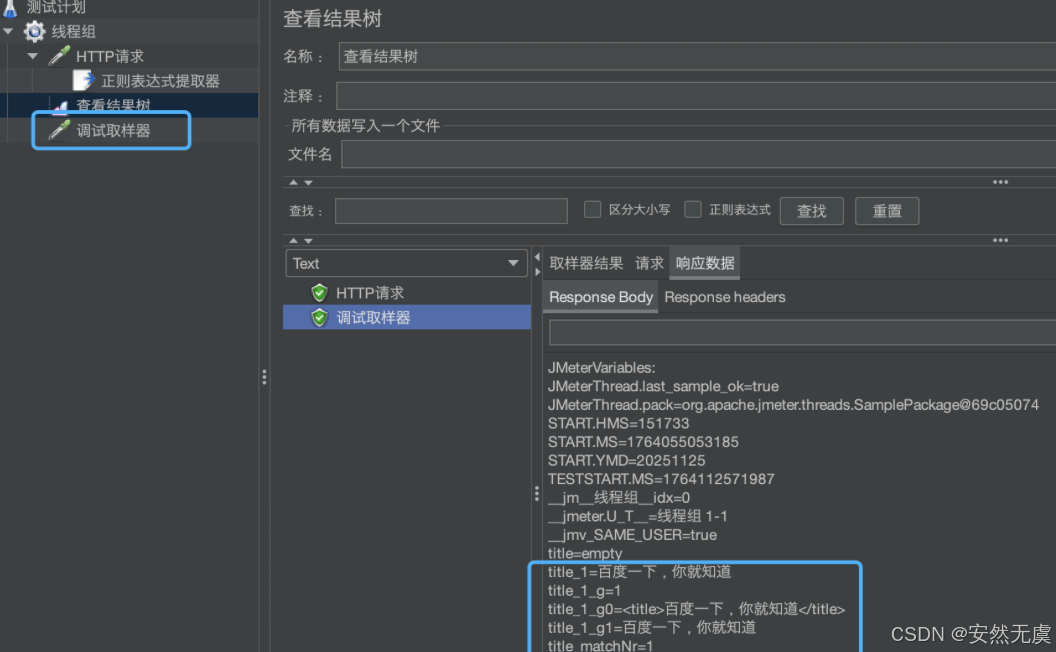Click vertical dots divider beside the left tree
The image size is (1056, 652).
coord(264,377)
